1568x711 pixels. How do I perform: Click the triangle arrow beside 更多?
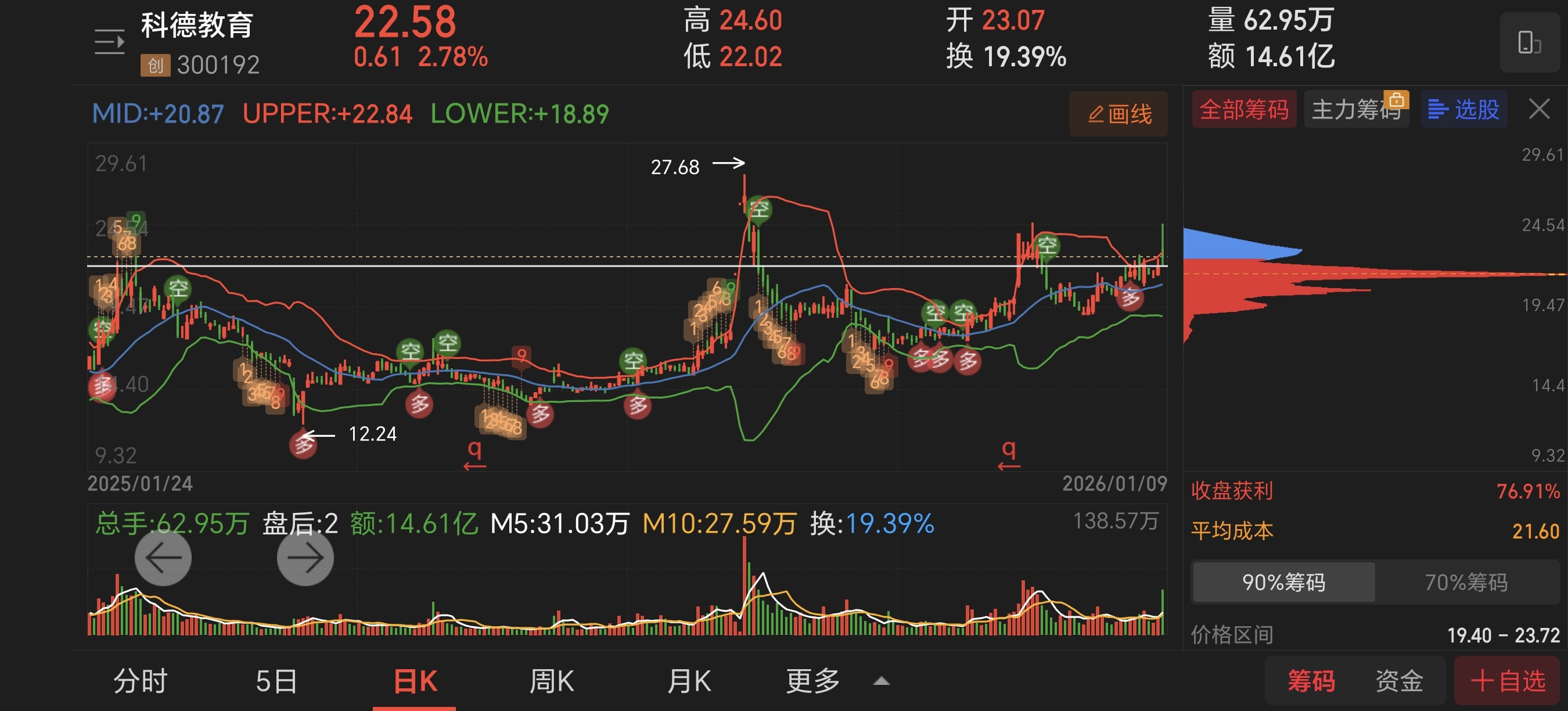click(881, 681)
